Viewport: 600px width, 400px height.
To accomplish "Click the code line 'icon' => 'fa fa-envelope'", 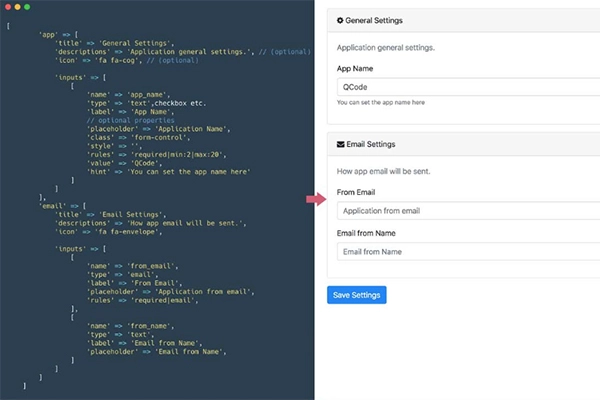I will pos(109,232).
